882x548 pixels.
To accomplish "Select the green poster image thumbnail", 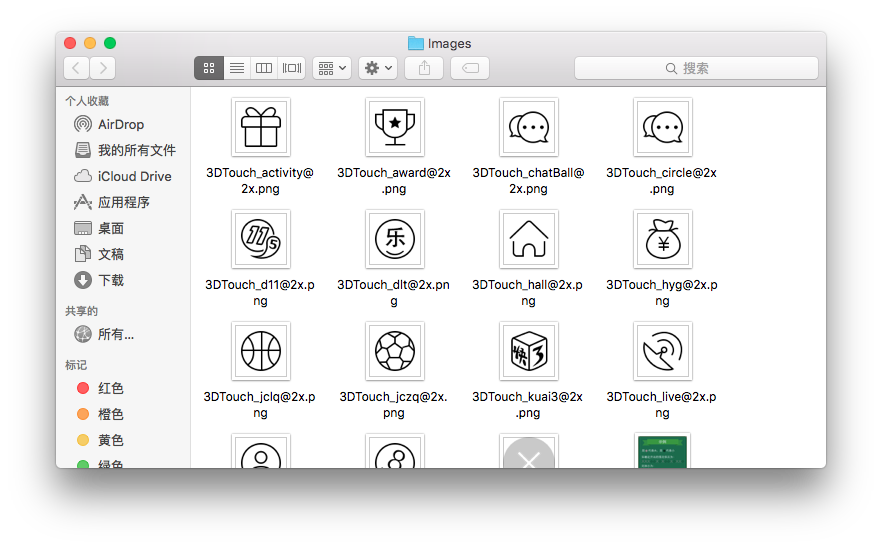I will pos(662,451).
